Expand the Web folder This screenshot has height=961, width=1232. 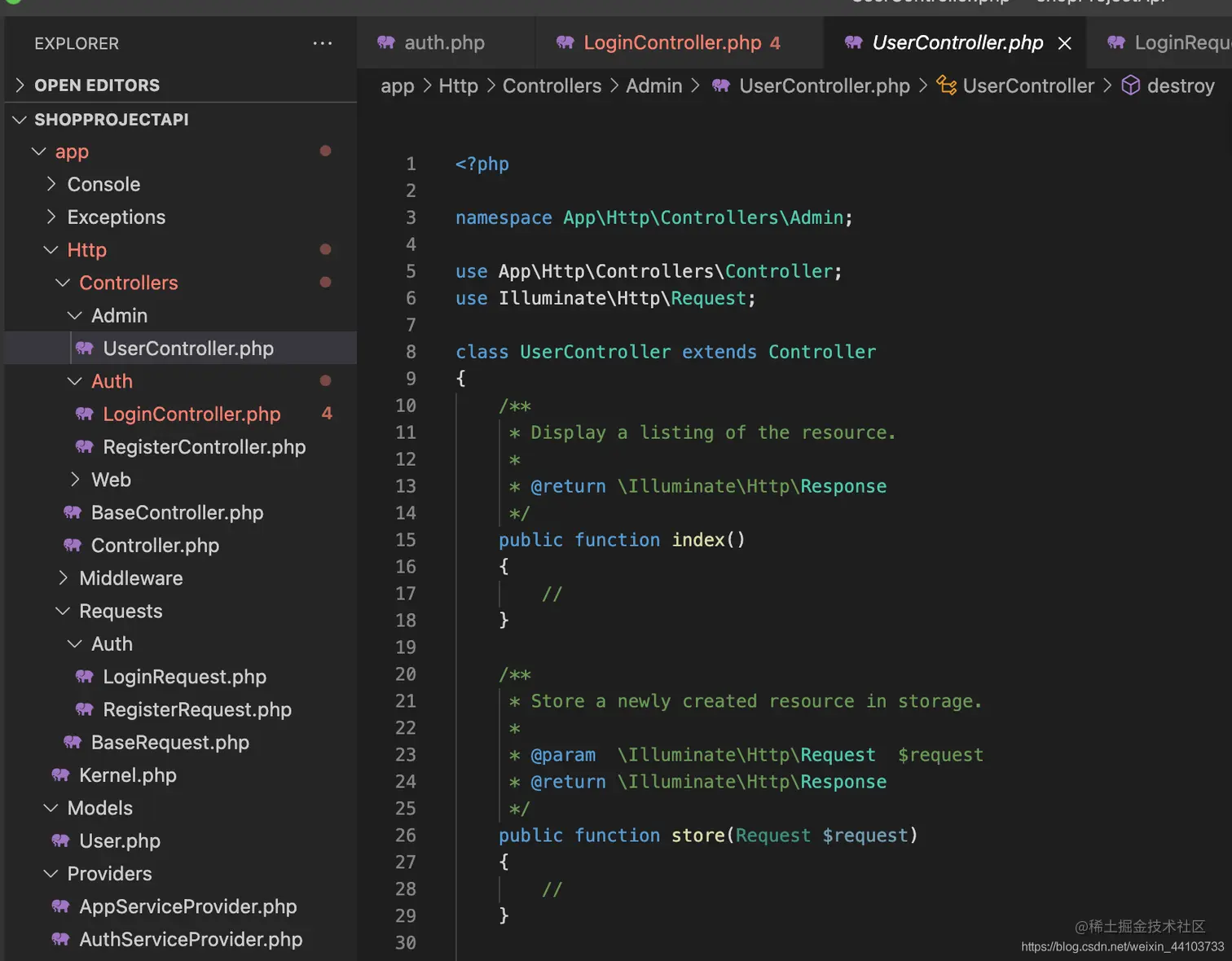75,479
